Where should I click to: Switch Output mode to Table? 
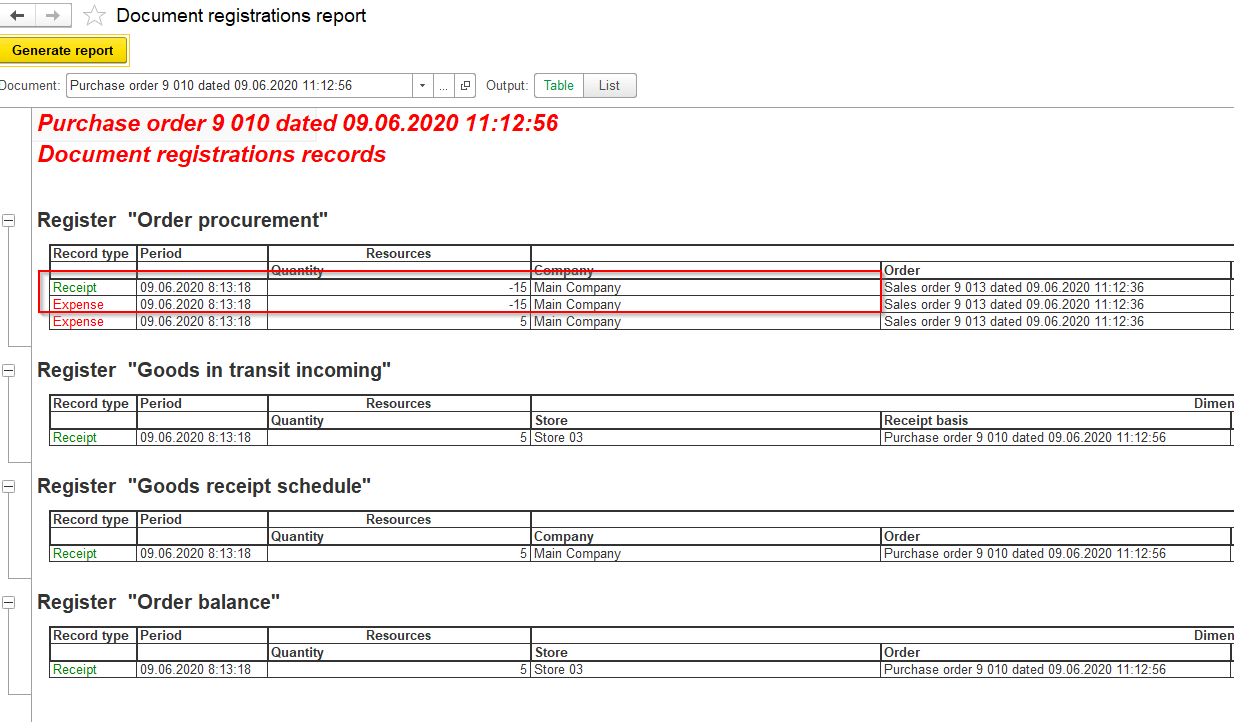tap(558, 85)
